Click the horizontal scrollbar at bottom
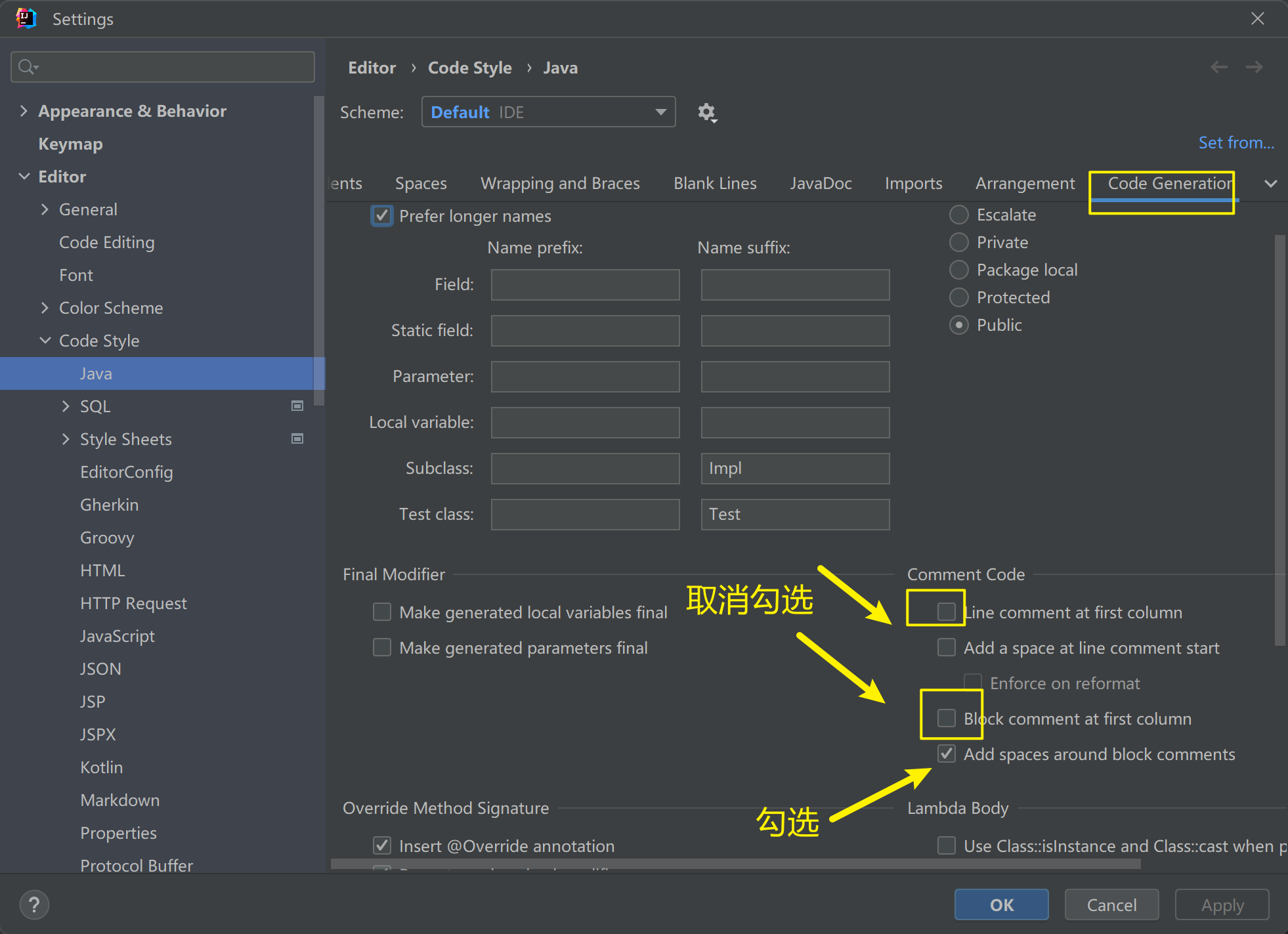Viewport: 1288px width, 934px height. click(735, 864)
